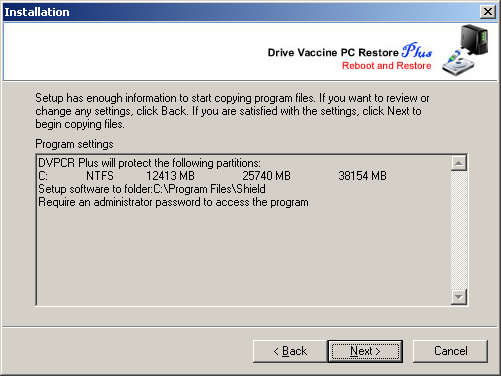This screenshot has height=376, width=501.
Task: Click the Drive Vaccine hard drive logo icon
Action: pos(466,50)
